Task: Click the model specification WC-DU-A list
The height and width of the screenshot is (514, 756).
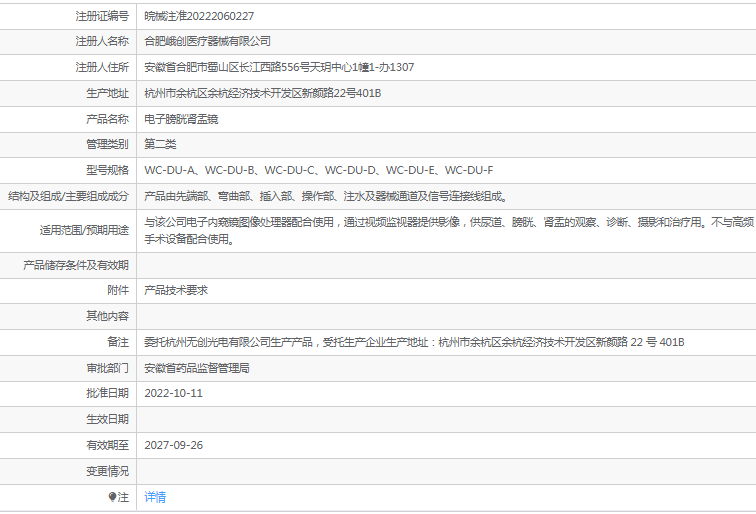Action: 319,170
